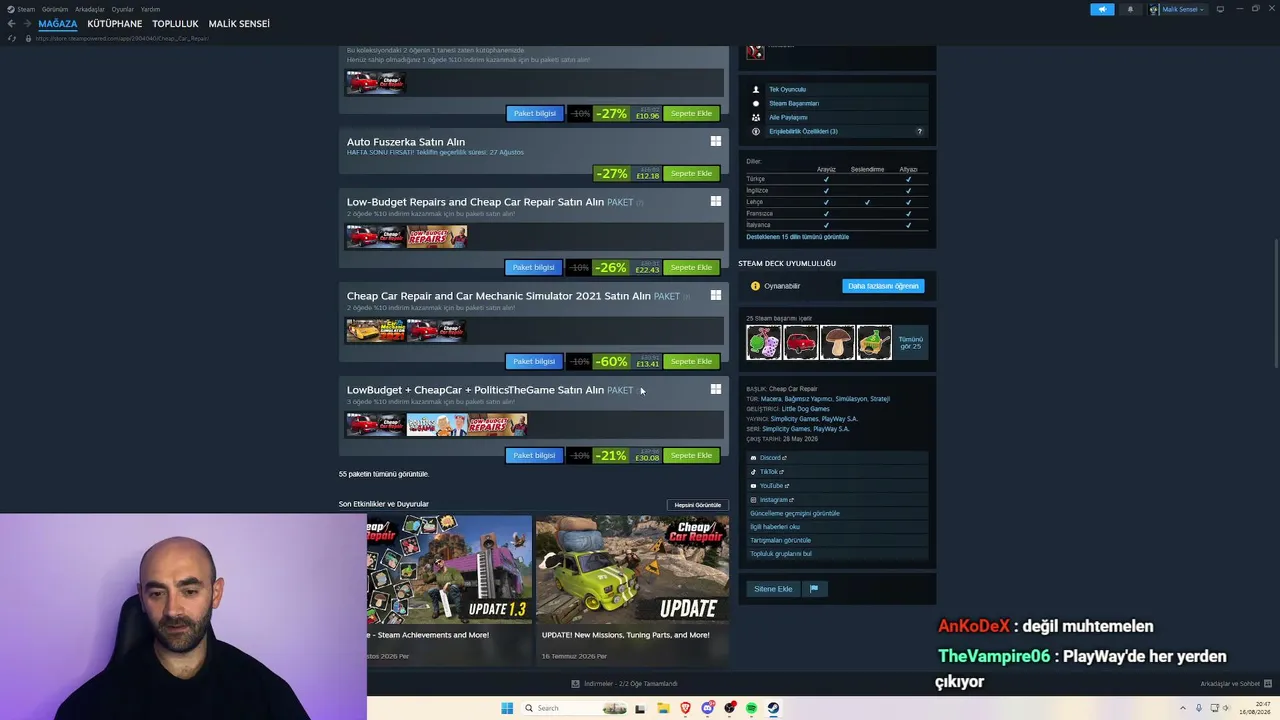1280x720 pixels.
Task: Open the Oyunlar menu
Action: pyautogui.click(x=123, y=9)
